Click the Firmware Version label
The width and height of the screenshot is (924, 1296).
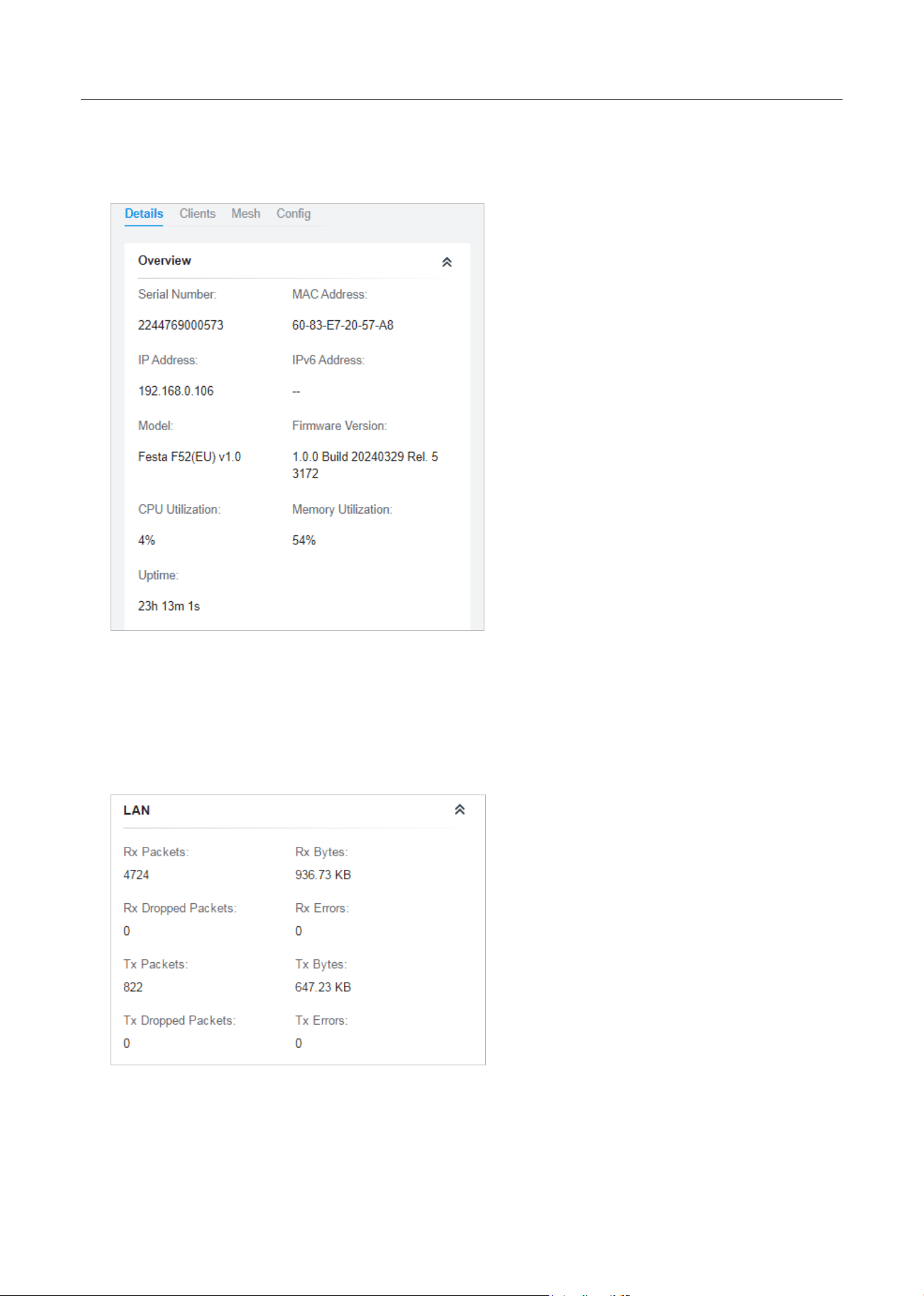tap(340, 426)
